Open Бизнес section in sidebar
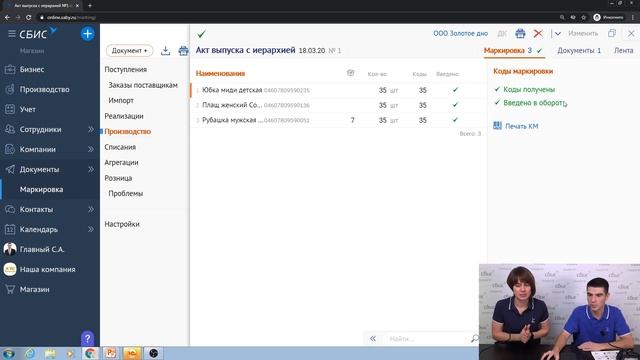 [32, 69]
